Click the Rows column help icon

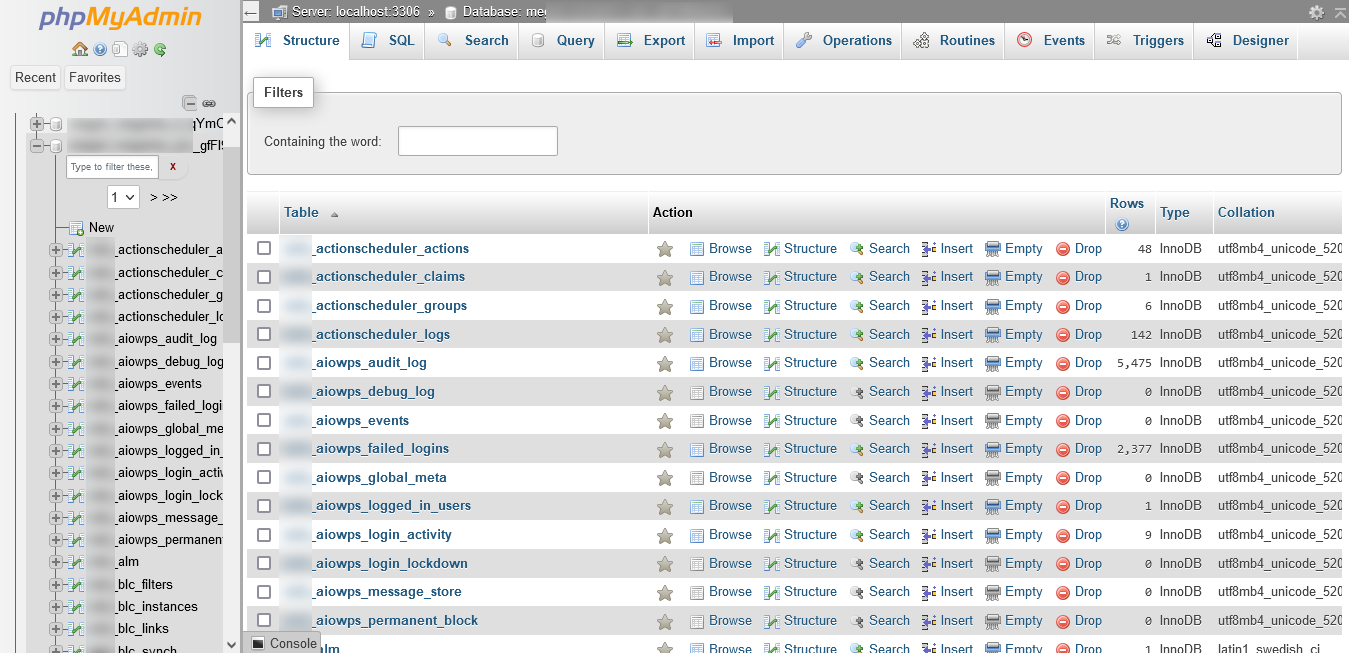point(1122,225)
